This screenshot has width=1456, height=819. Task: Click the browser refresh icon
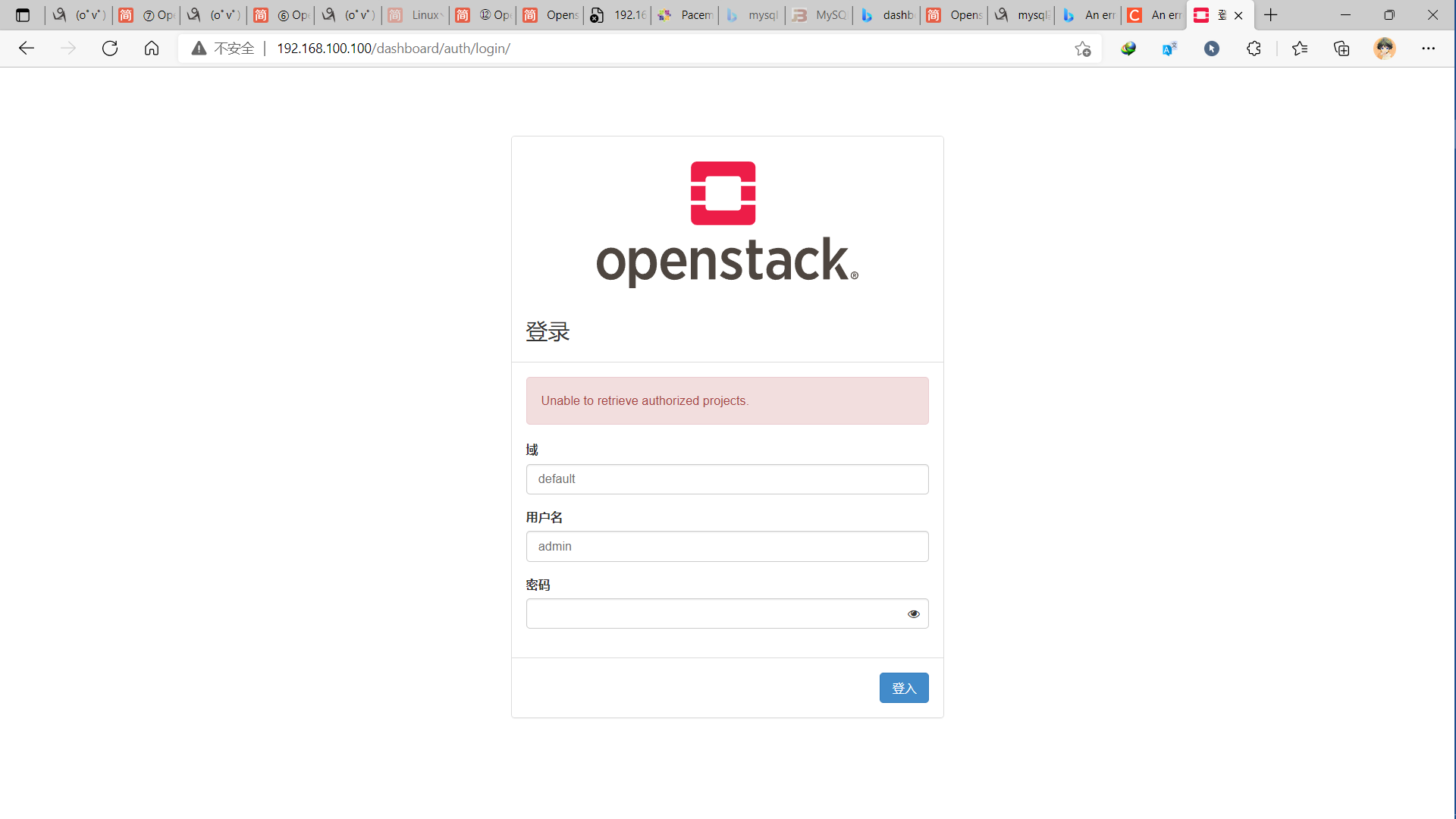[110, 49]
